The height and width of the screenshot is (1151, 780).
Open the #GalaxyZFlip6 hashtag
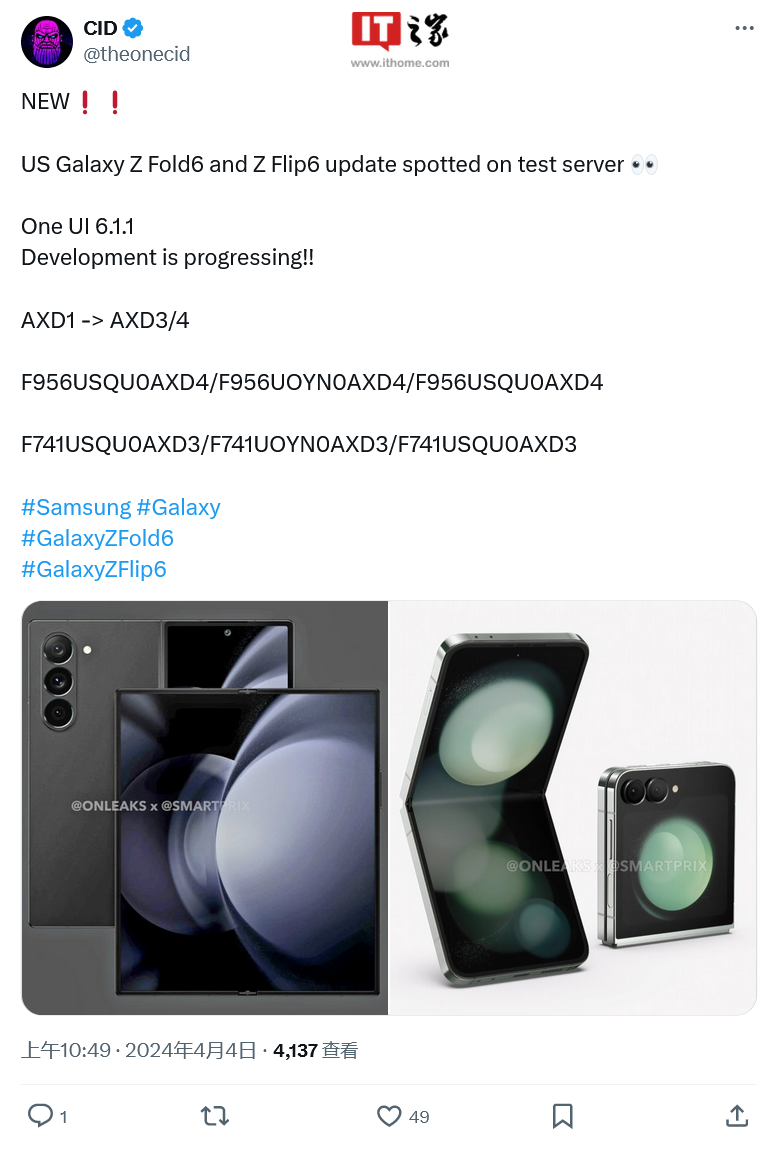click(94, 569)
